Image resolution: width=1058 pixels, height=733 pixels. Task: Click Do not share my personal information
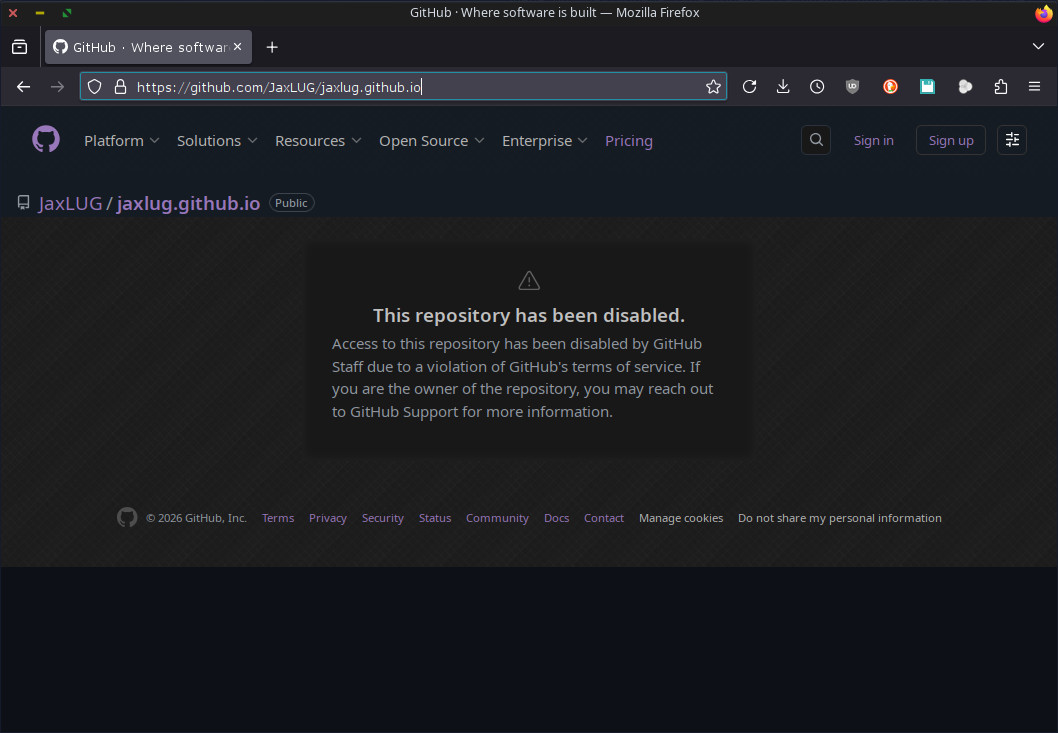(x=839, y=518)
